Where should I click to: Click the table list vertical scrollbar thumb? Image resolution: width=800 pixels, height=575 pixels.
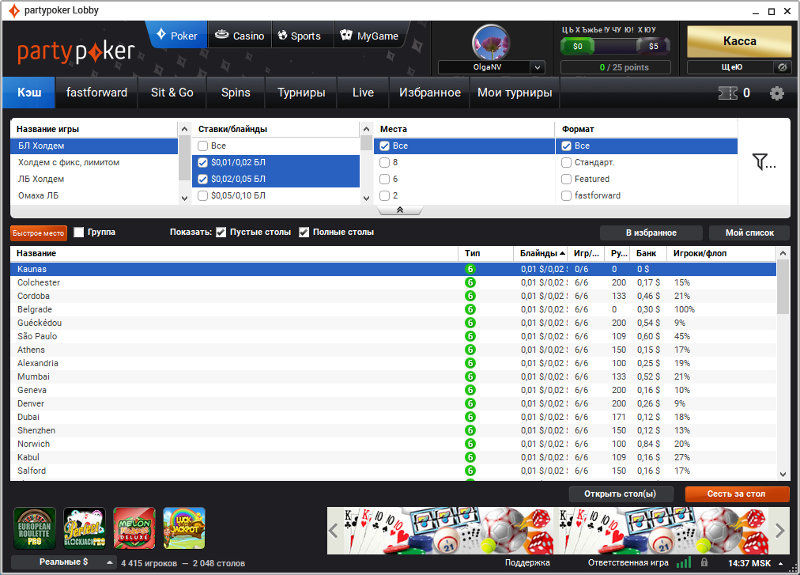783,287
